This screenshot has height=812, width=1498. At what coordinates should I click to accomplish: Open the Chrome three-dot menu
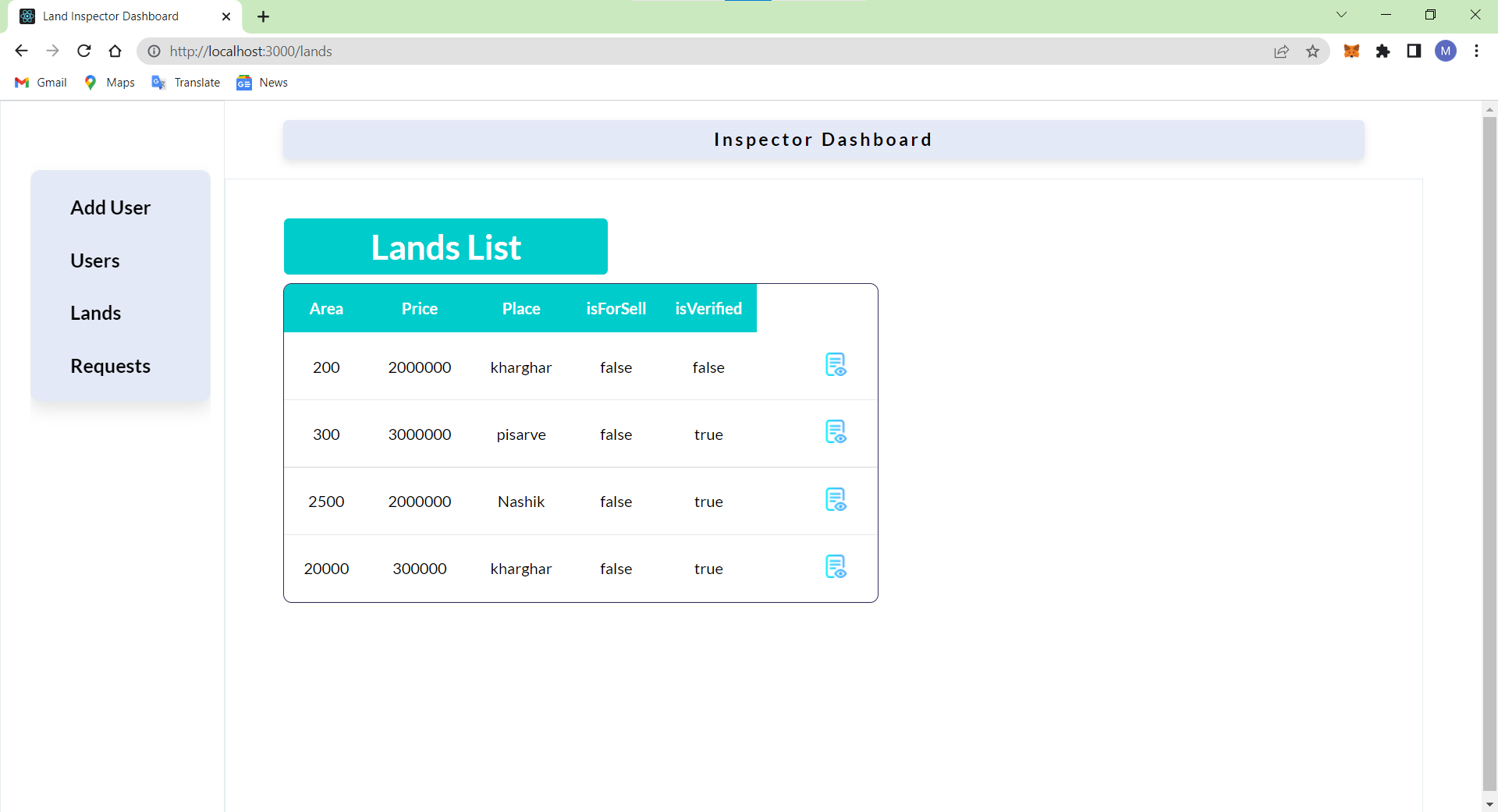click(x=1476, y=51)
